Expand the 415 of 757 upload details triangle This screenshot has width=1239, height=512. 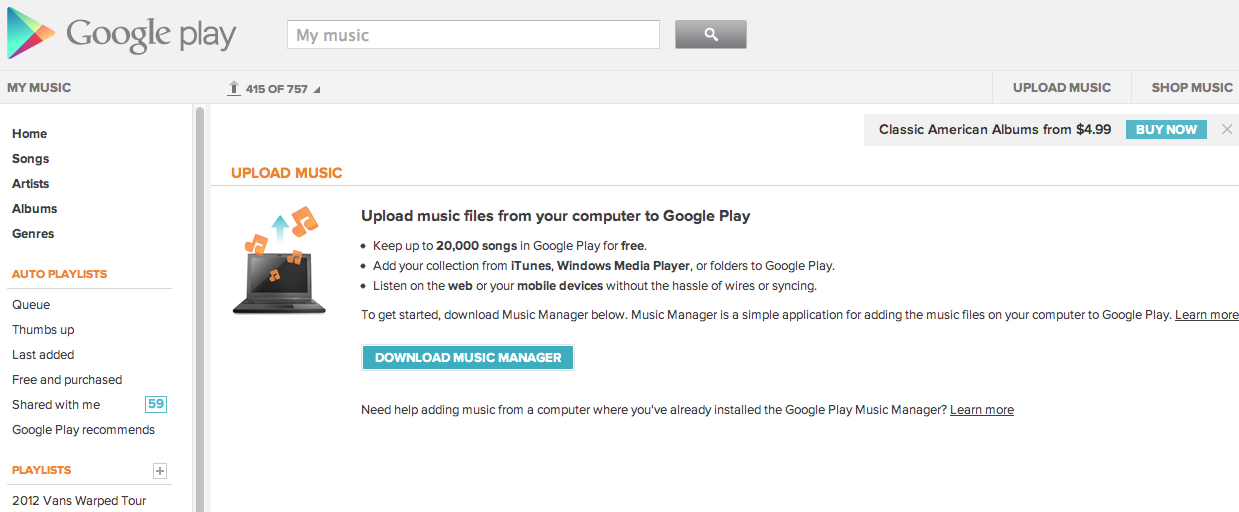[317, 90]
